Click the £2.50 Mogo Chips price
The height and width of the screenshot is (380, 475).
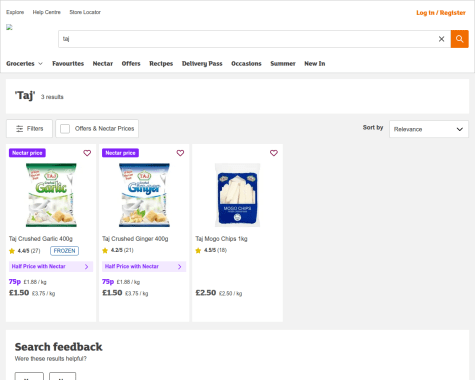[x=206, y=293]
